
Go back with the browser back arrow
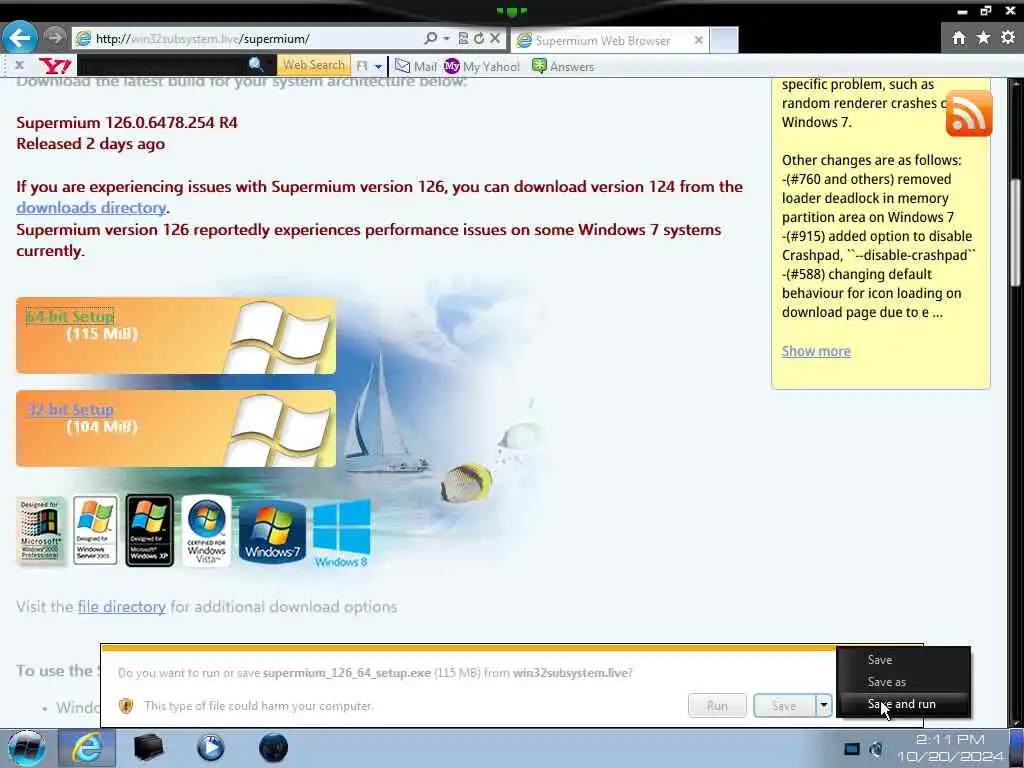click(20, 38)
